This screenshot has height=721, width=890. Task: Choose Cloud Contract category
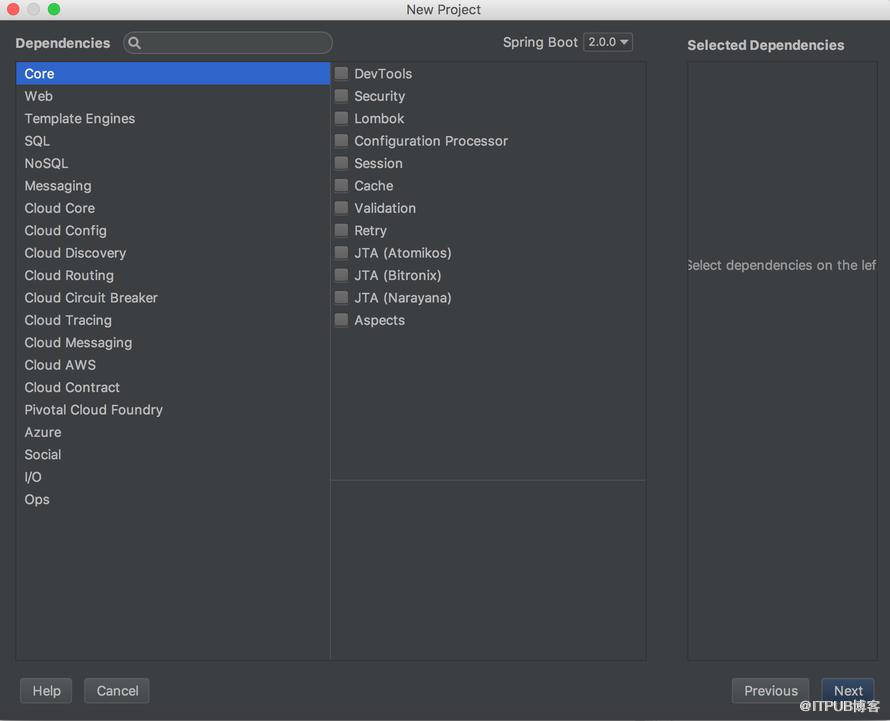click(x=173, y=388)
